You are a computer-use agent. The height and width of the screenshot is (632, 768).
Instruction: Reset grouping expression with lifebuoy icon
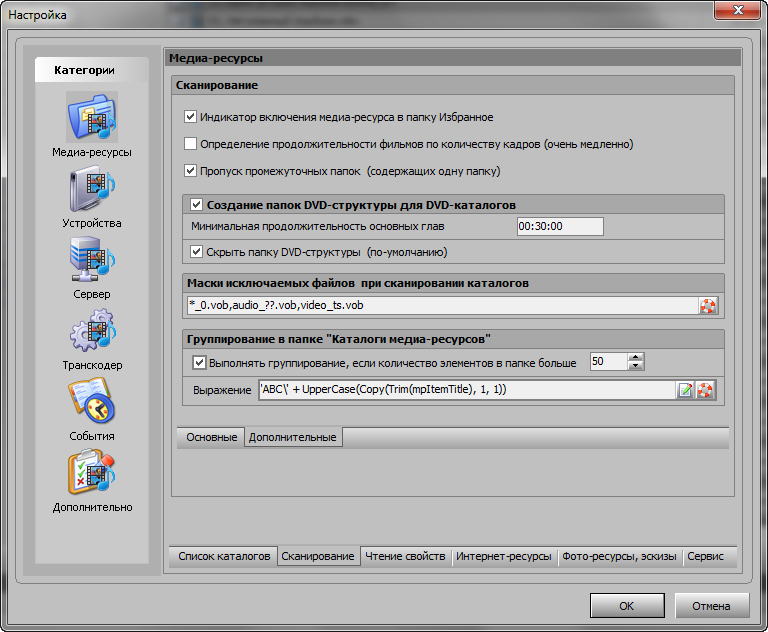pyautogui.click(x=707, y=390)
